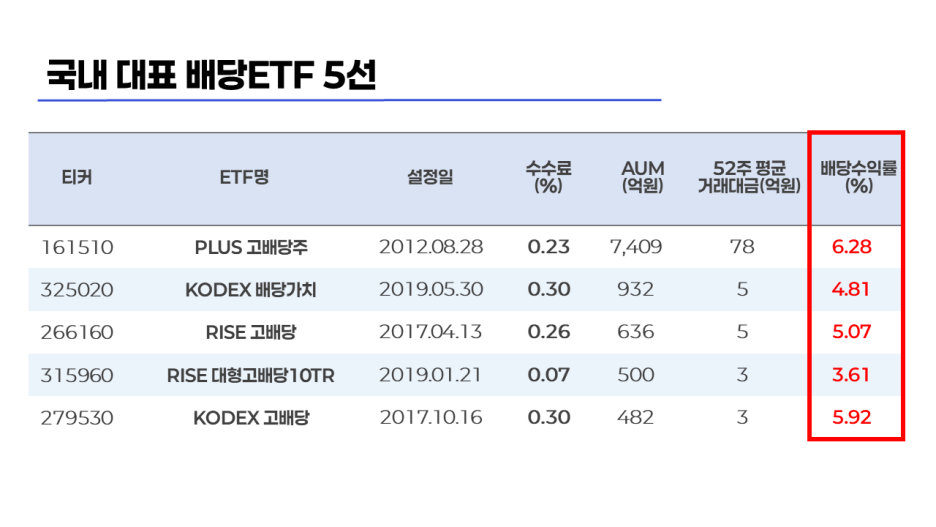Click AUM value 636

[636, 332]
